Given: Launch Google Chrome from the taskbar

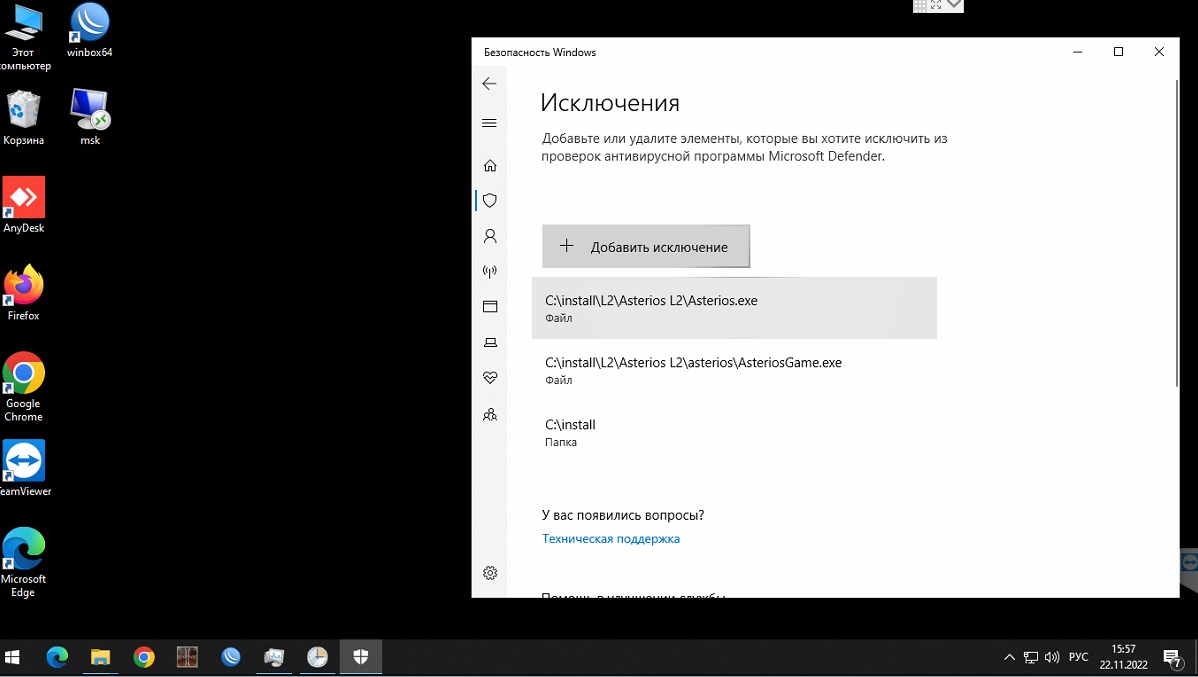Looking at the screenshot, I should [144, 657].
